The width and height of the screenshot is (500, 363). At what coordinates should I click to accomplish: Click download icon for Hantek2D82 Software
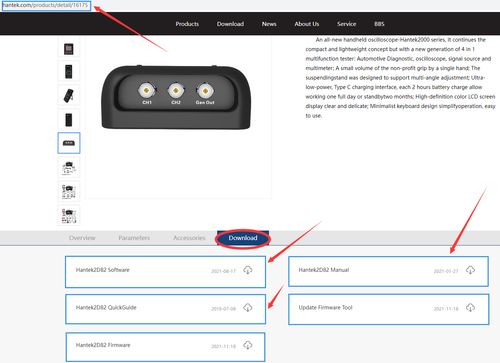(248, 270)
